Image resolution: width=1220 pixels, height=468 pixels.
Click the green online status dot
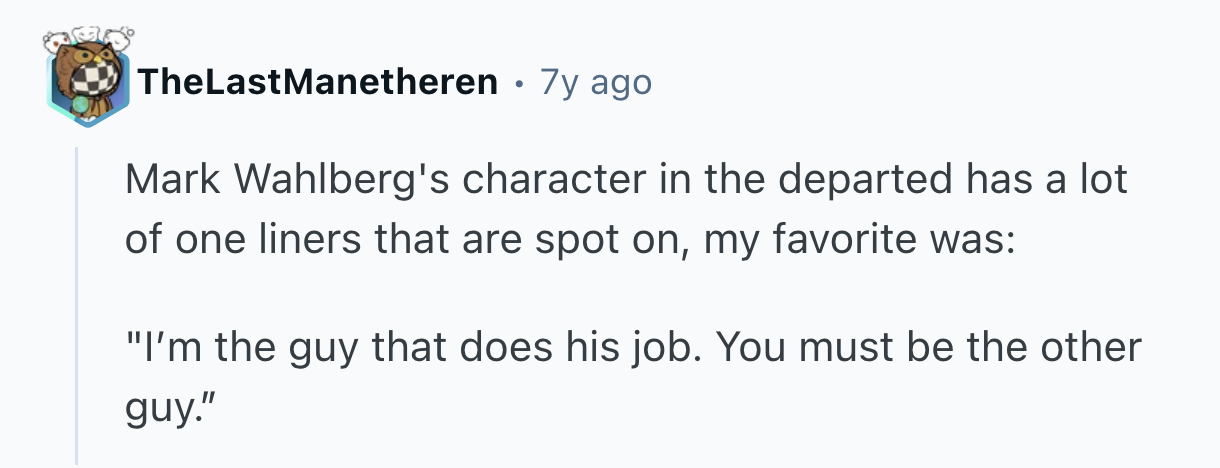tap(79, 103)
